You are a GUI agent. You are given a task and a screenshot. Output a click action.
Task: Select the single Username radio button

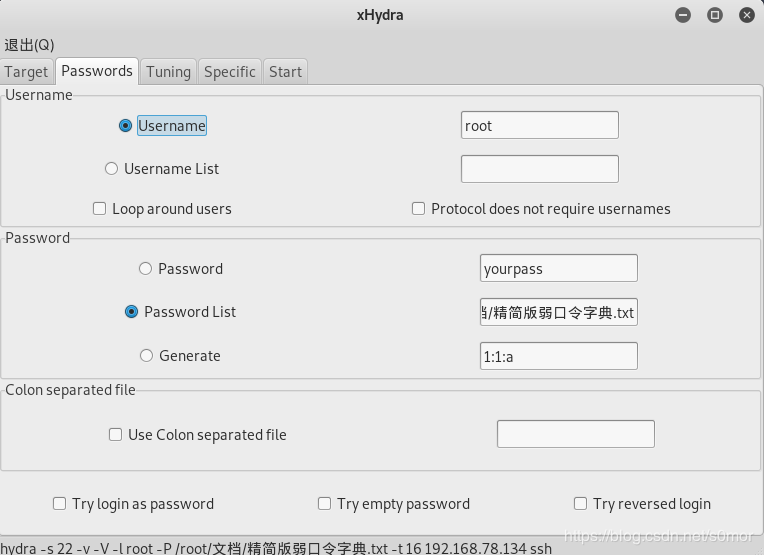pos(125,126)
